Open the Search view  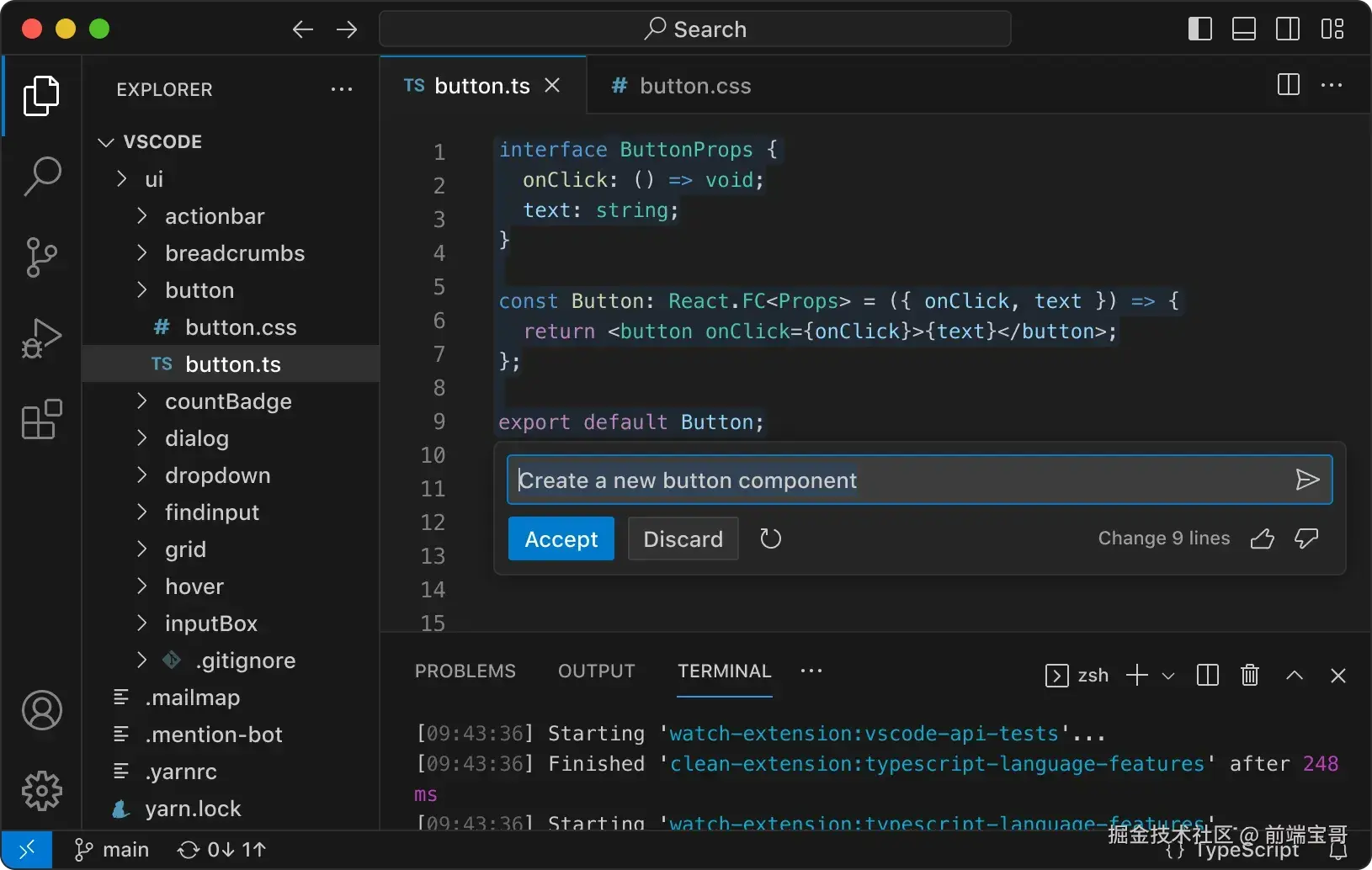pyautogui.click(x=40, y=176)
